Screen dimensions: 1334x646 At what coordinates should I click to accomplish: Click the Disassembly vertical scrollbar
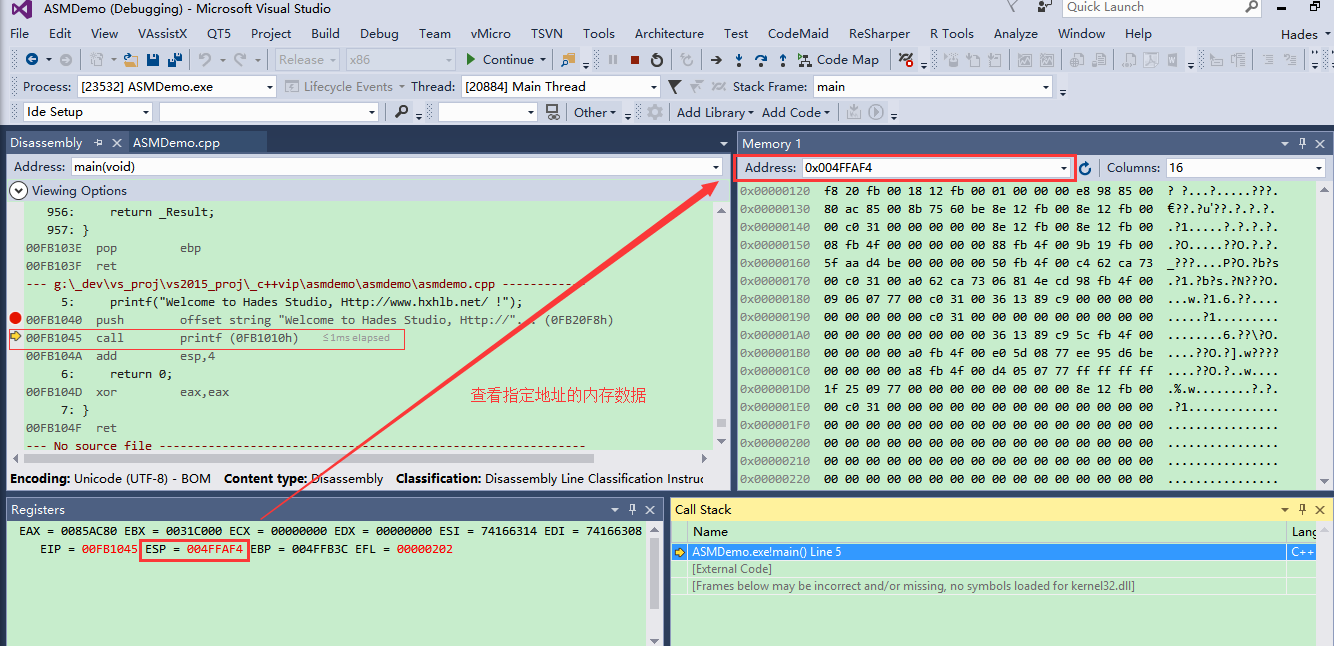tap(722, 320)
